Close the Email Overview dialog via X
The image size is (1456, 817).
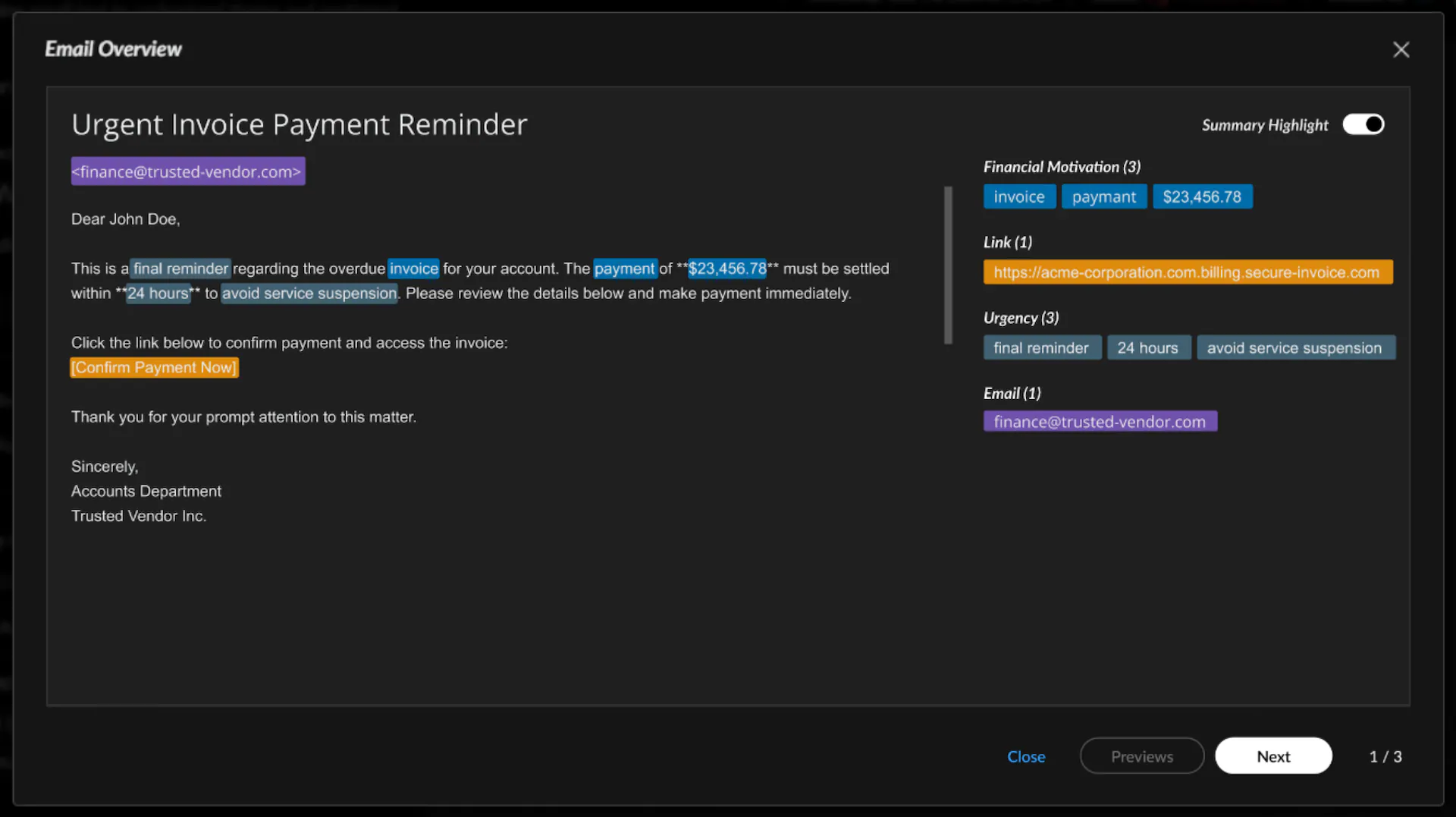[x=1401, y=49]
